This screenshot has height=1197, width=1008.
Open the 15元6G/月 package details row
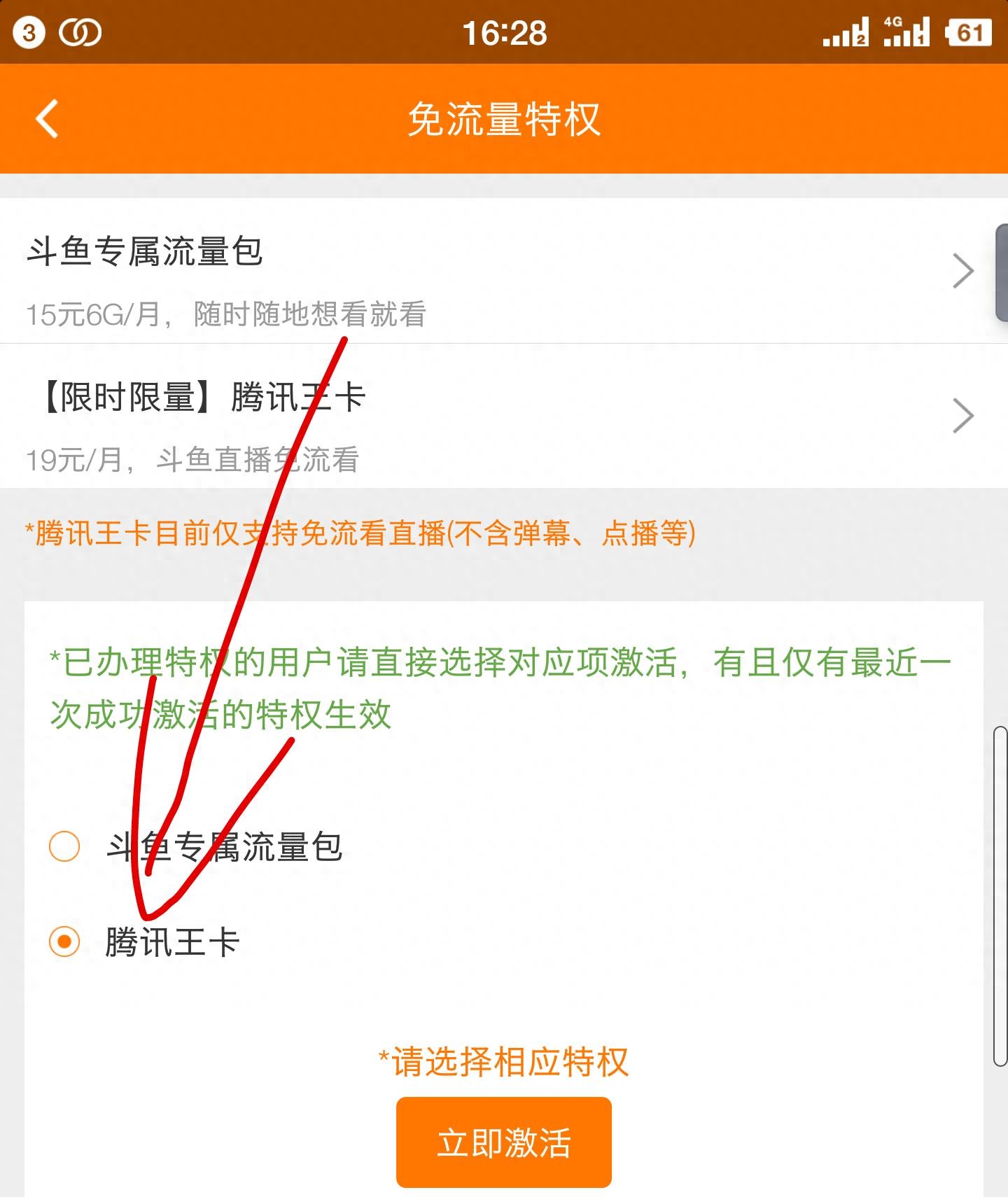504,271
